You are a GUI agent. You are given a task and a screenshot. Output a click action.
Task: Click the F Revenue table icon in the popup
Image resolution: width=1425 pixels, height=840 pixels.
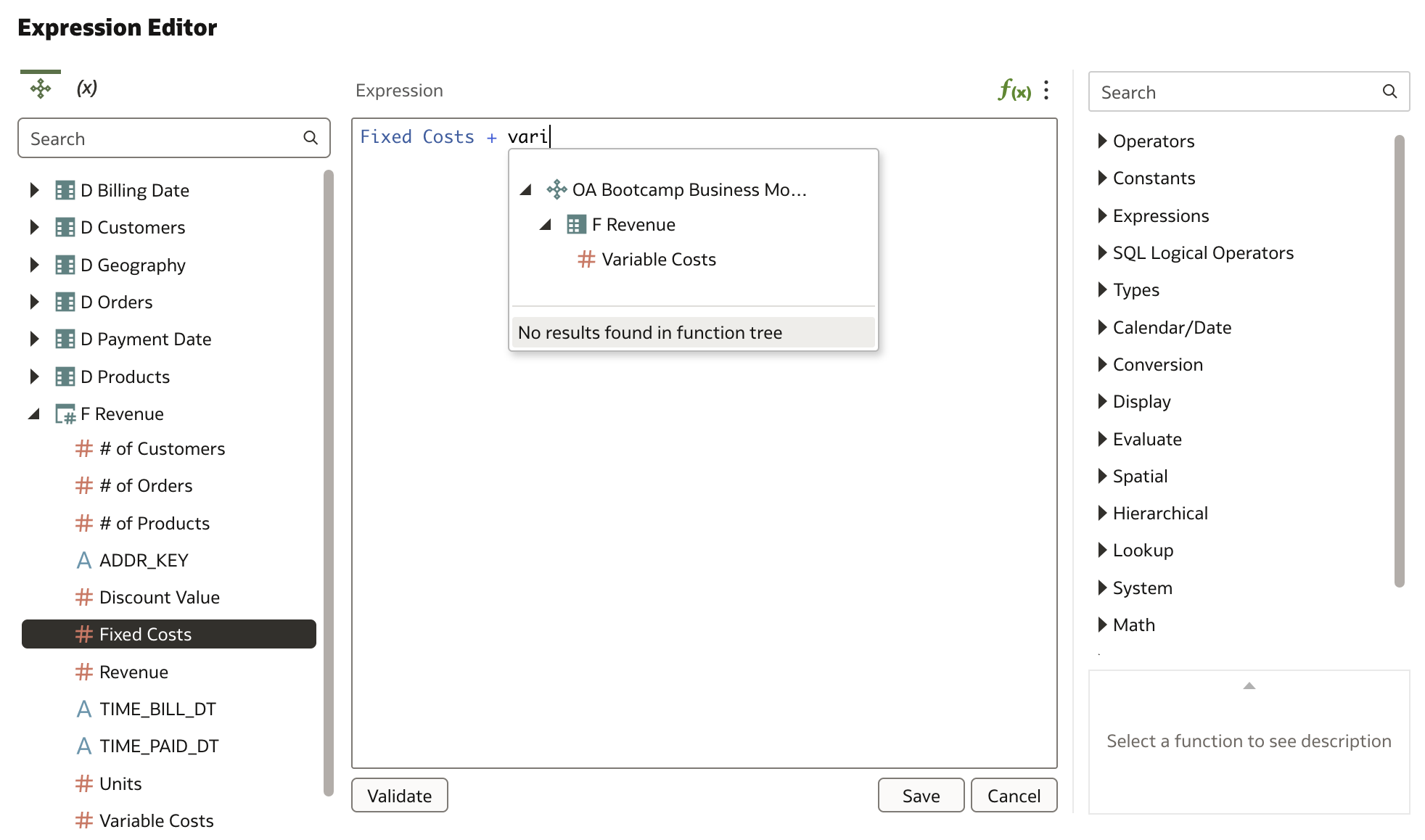click(x=576, y=225)
